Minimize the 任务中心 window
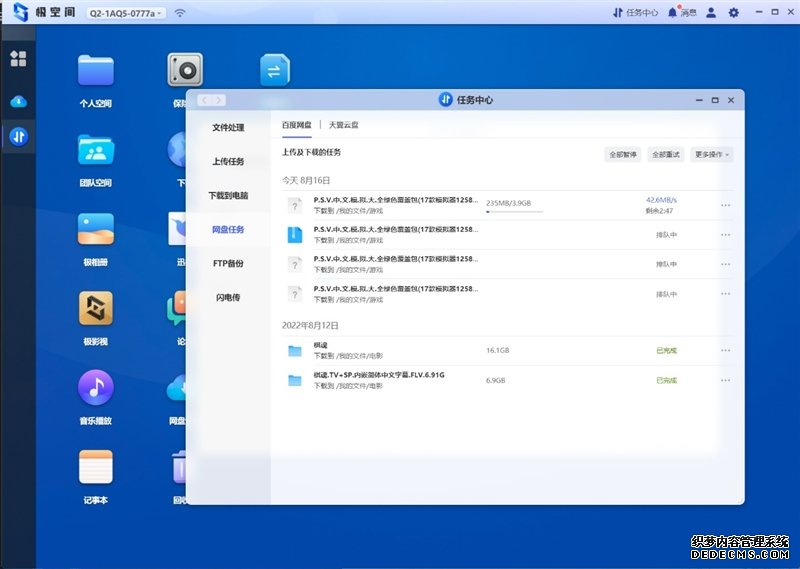 (x=699, y=100)
